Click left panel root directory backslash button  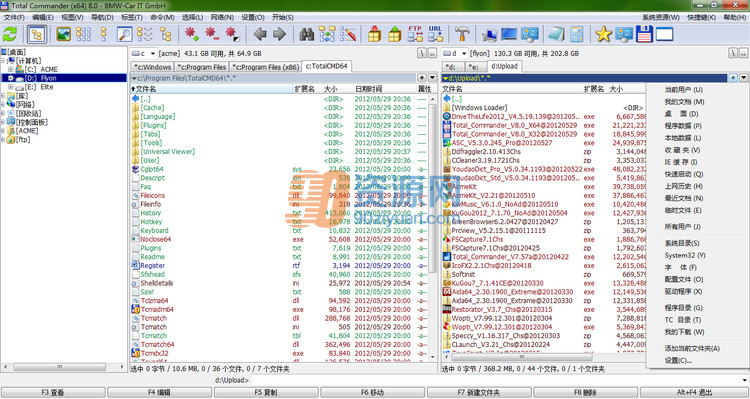(x=422, y=54)
